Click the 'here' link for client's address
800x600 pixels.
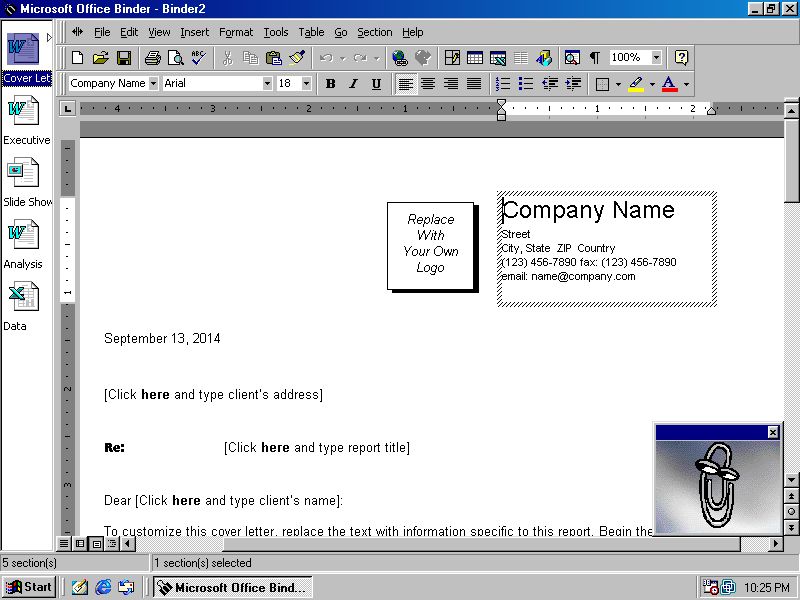155,394
